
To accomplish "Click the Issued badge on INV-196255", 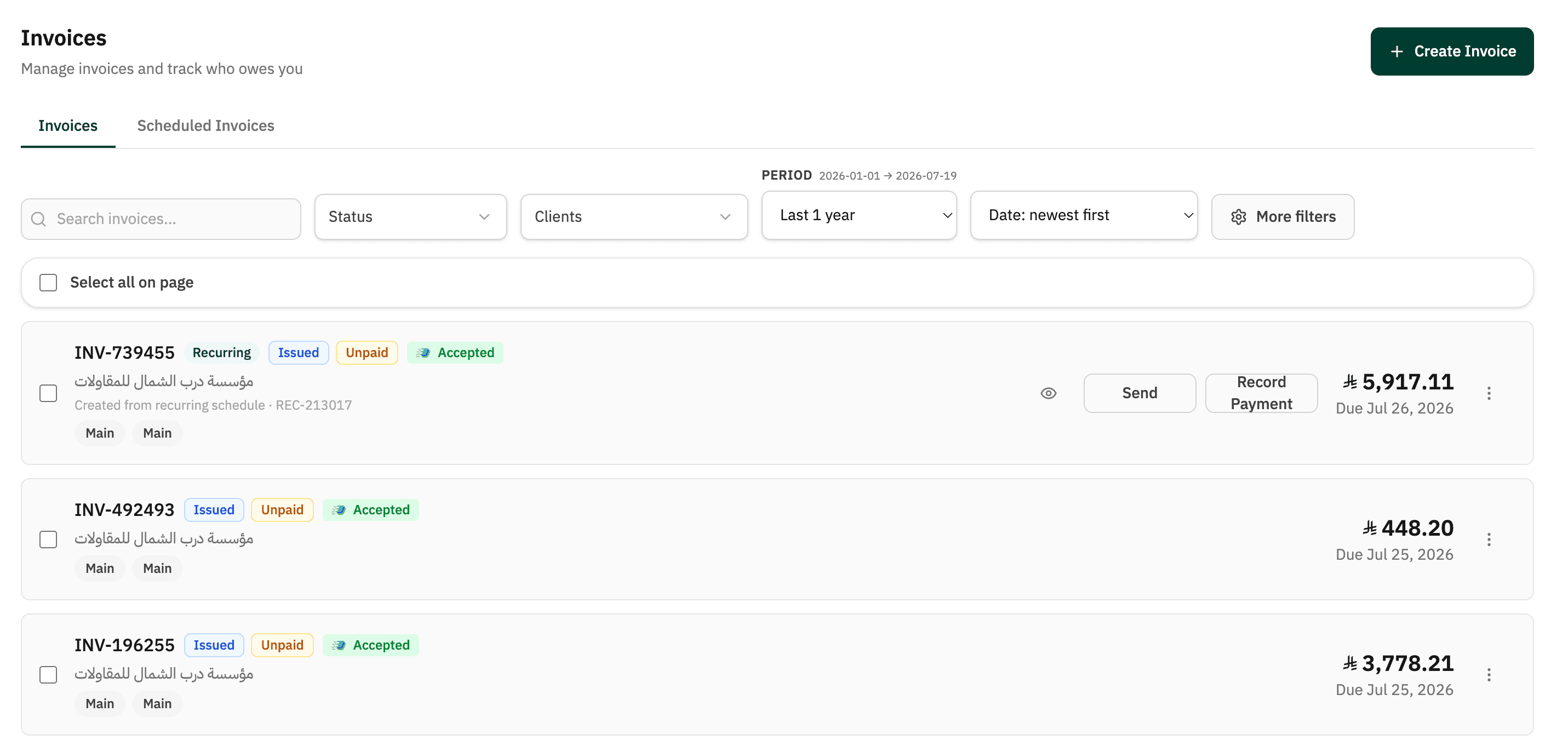I will pyautogui.click(x=214, y=645).
